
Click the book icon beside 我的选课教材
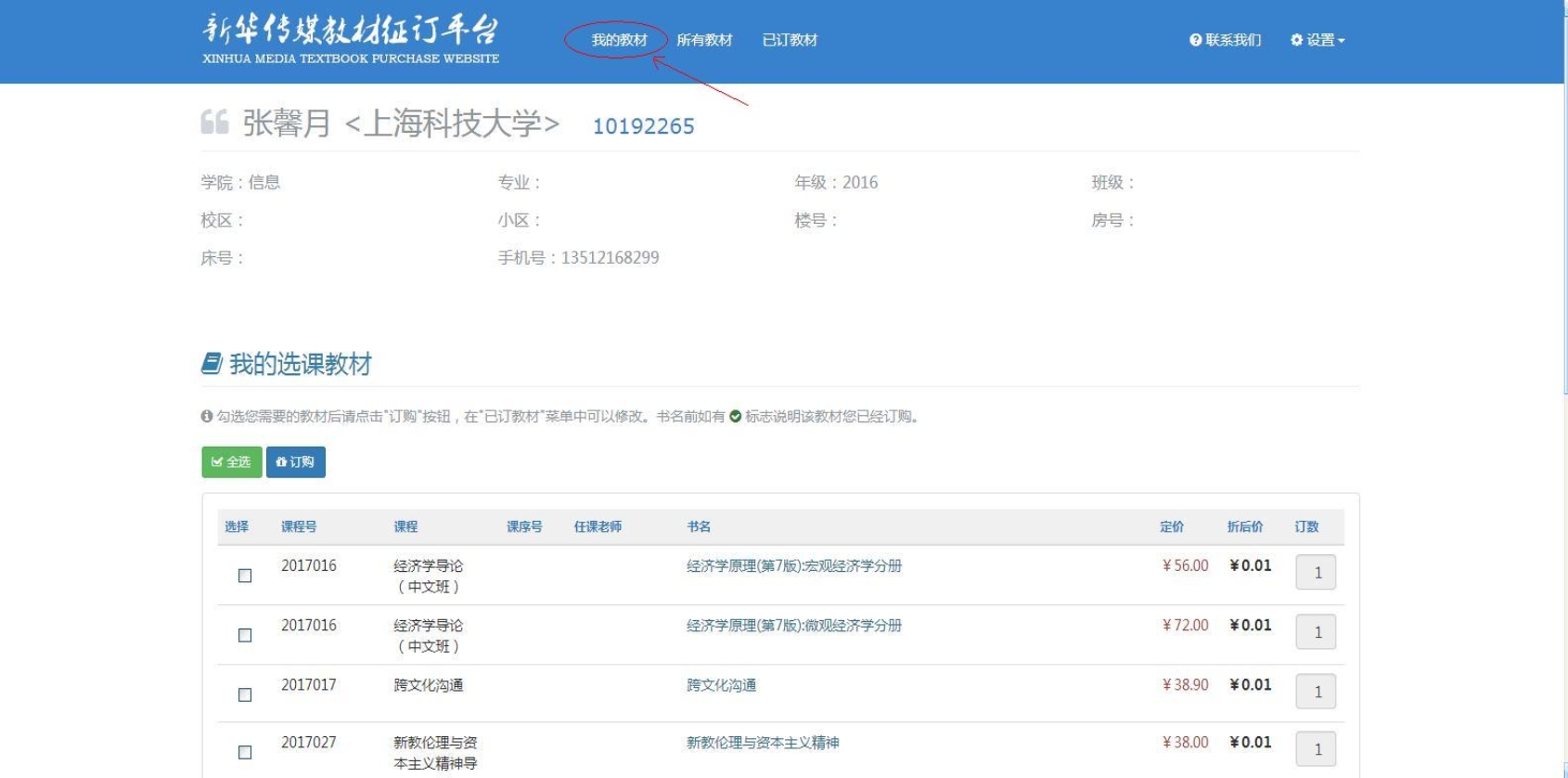[212, 364]
